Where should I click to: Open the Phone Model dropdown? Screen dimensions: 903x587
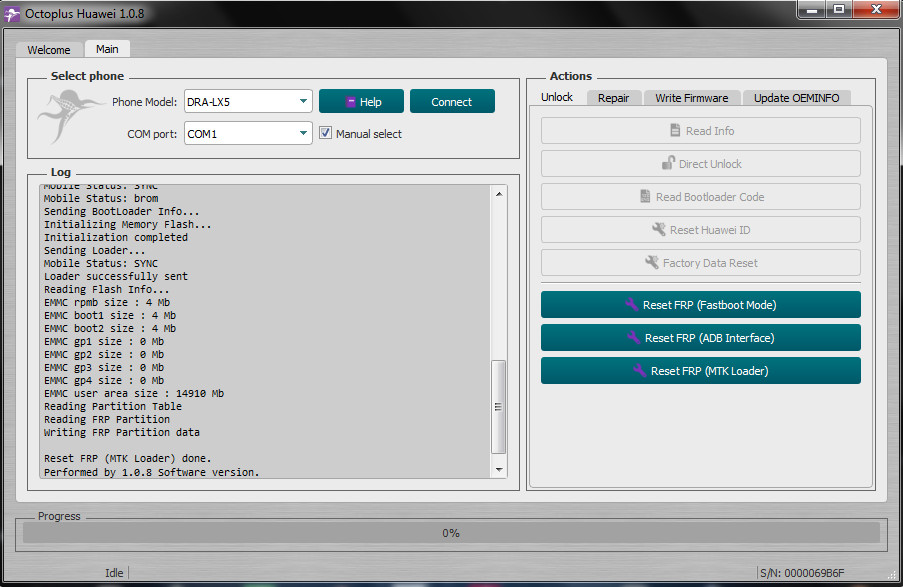248,101
